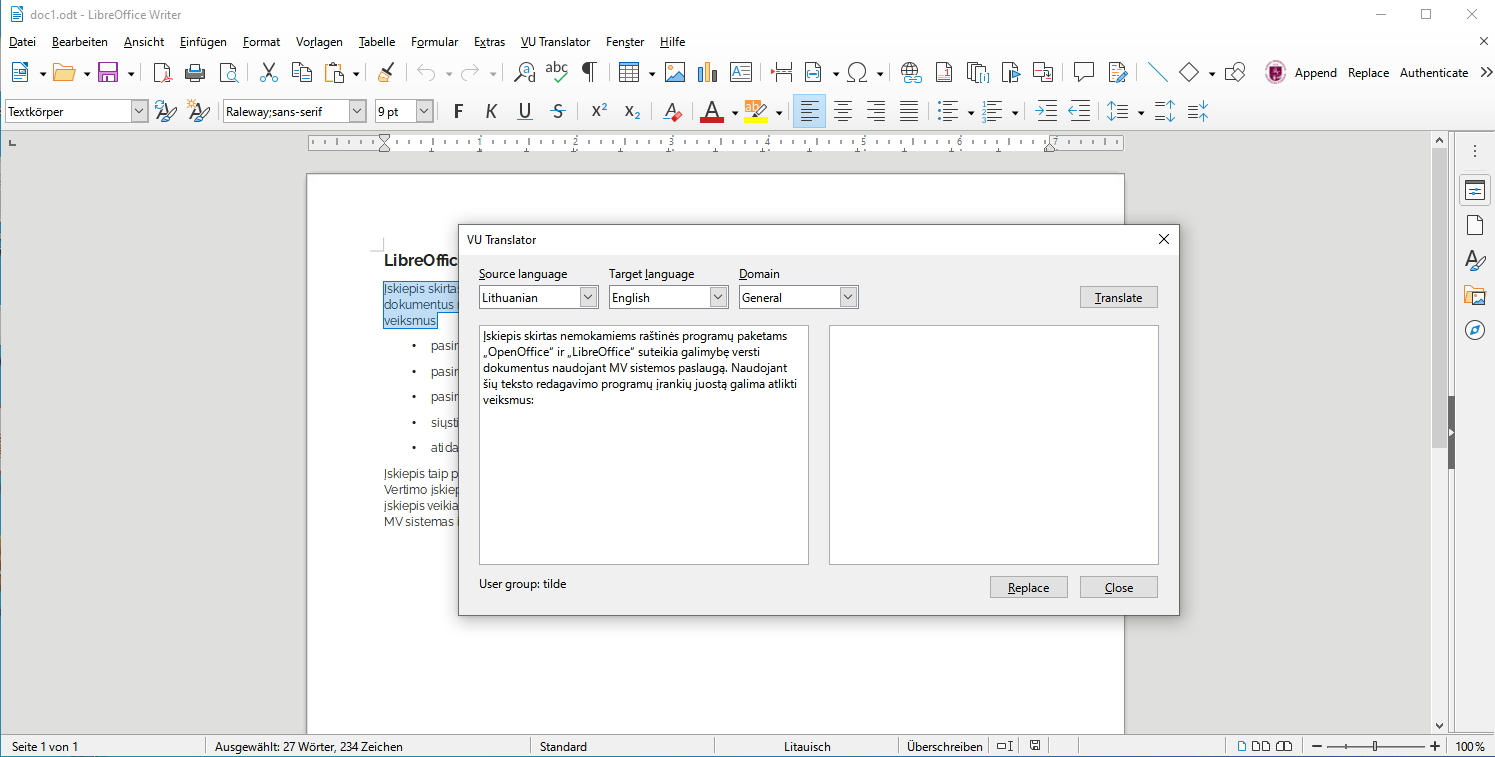Open the VU Translator menu
Screen dimensions: 1495x757
click(x=555, y=42)
